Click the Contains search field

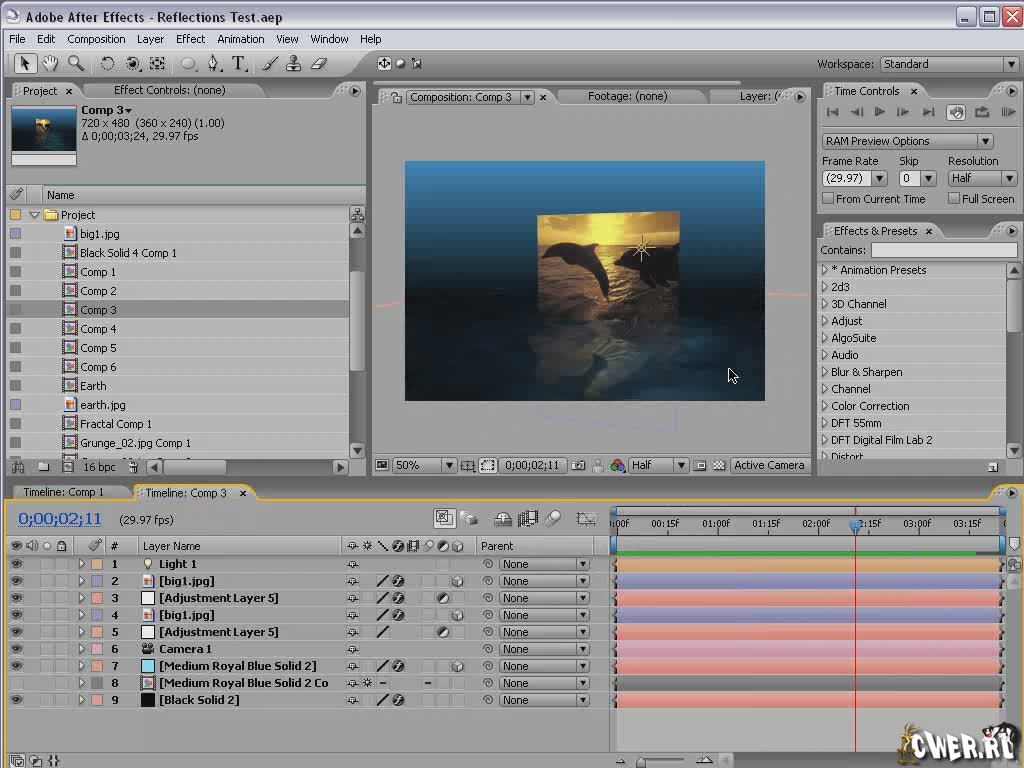[x=942, y=250]
